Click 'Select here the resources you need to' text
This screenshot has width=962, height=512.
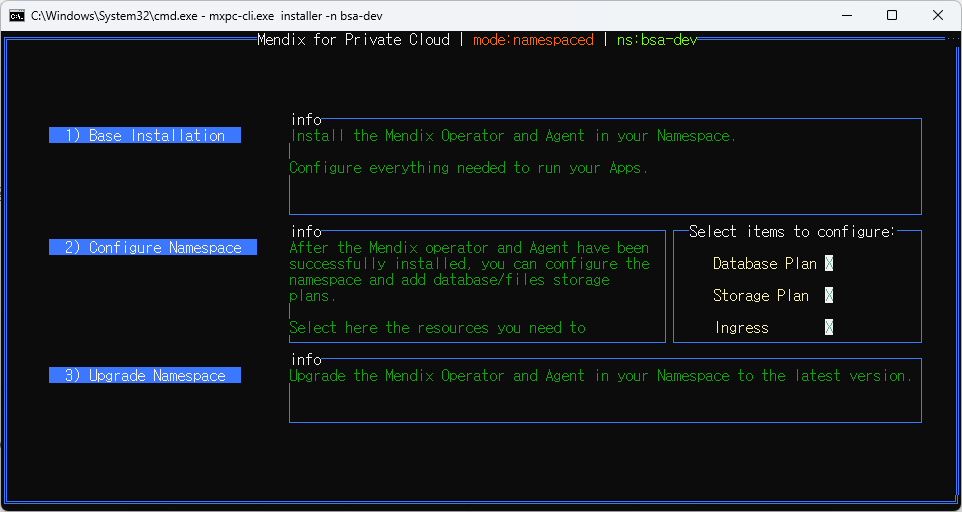tap(437, 328)
